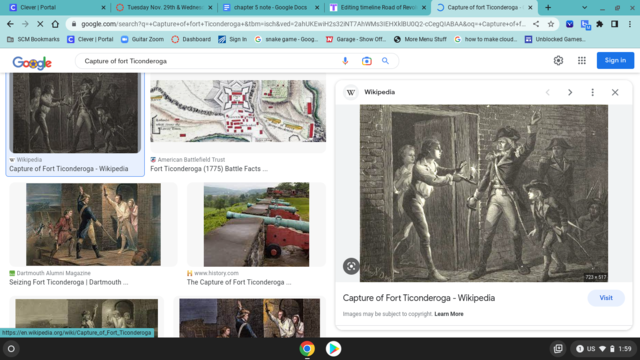Open the ChromeOS launcher

coord(11,349)
